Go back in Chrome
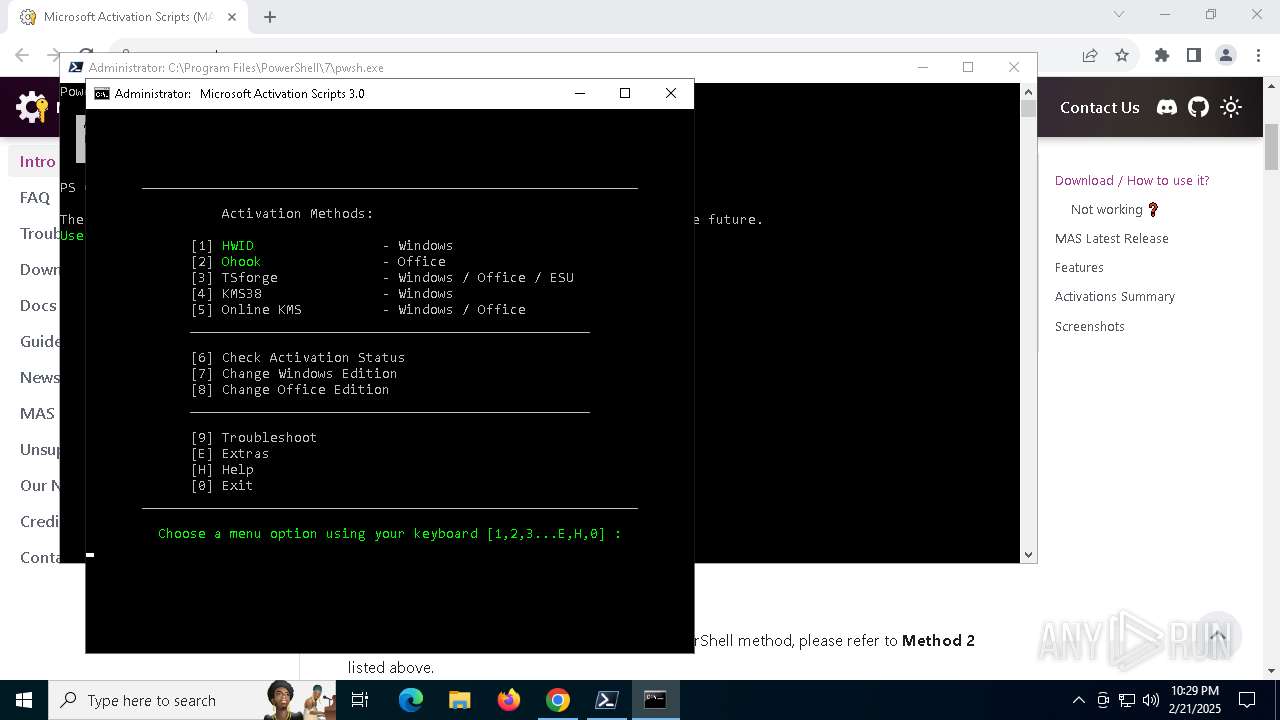The width and height of the screenshot is (1280, 720). 22,55
